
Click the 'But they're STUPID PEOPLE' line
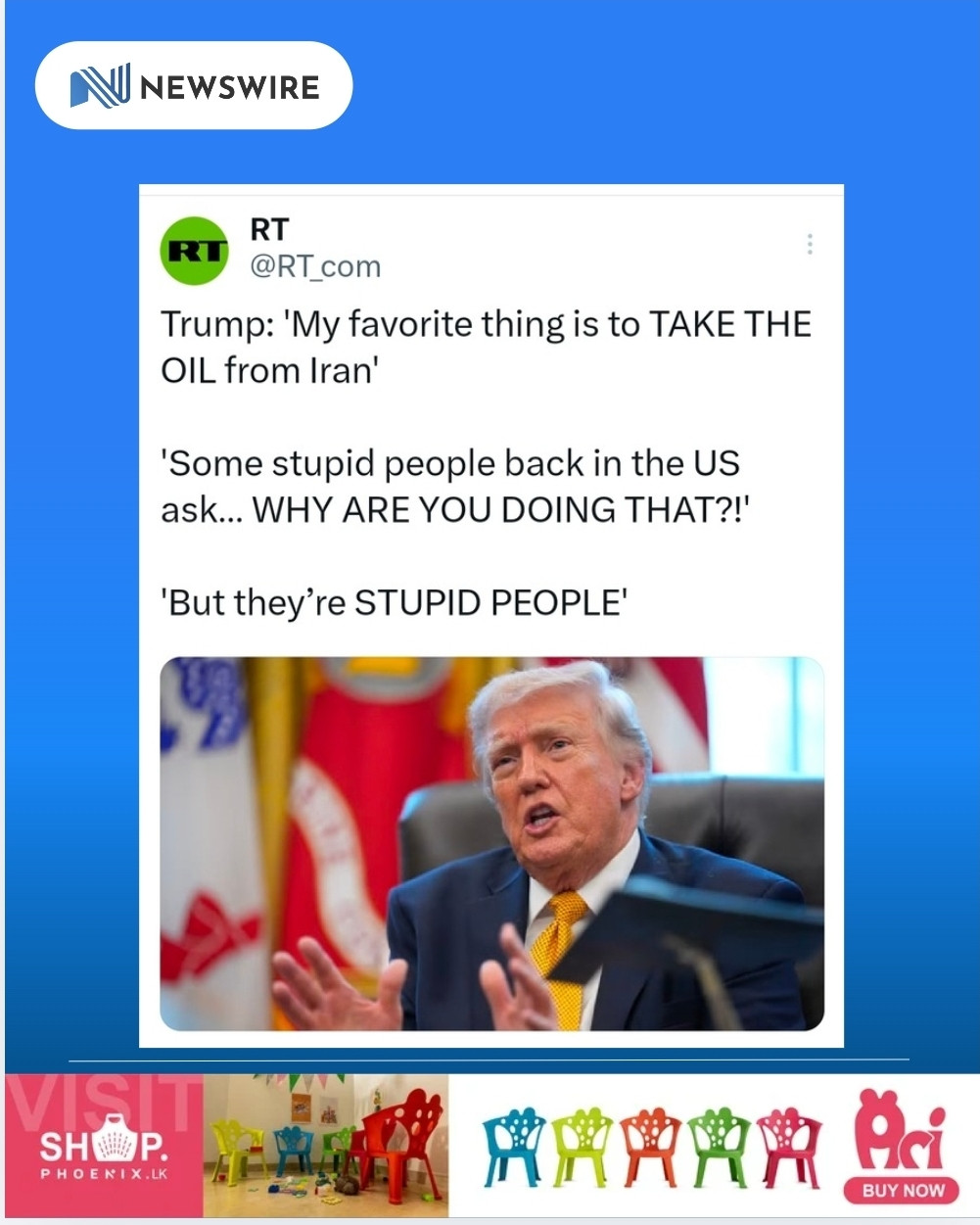(x=394, y=602)
